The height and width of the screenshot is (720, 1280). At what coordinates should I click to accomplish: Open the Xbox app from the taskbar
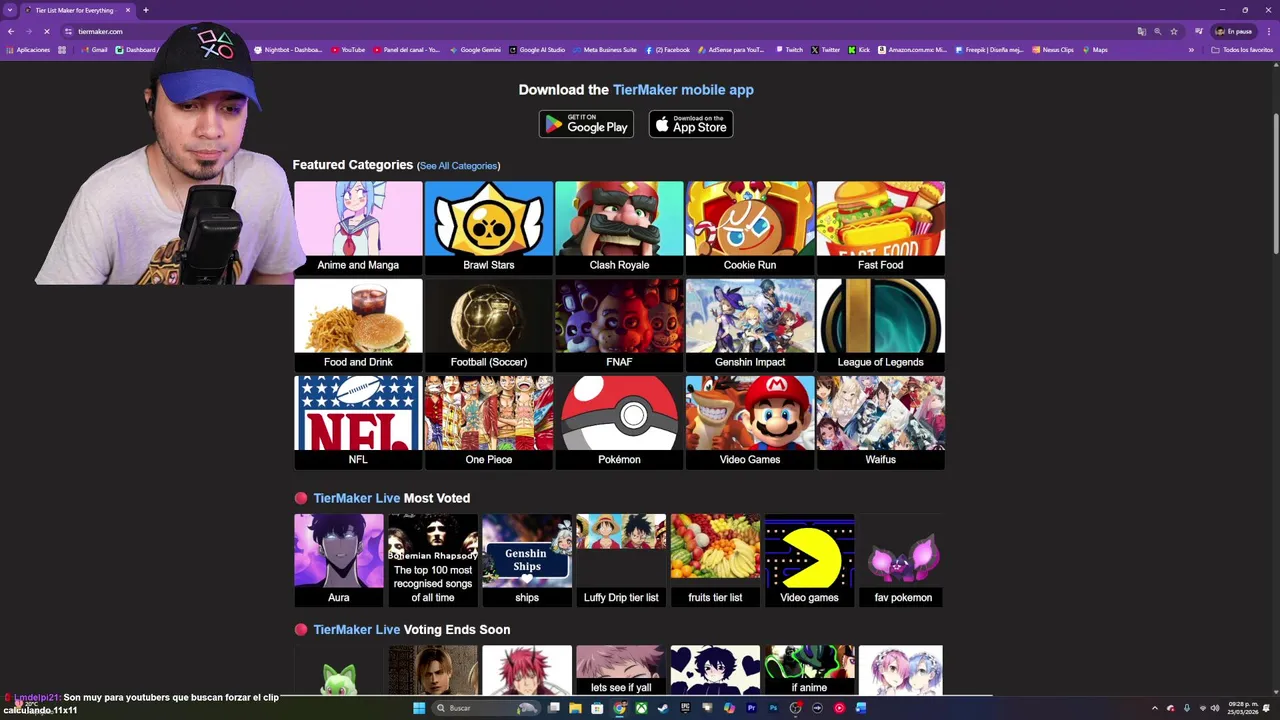(641, 708)
